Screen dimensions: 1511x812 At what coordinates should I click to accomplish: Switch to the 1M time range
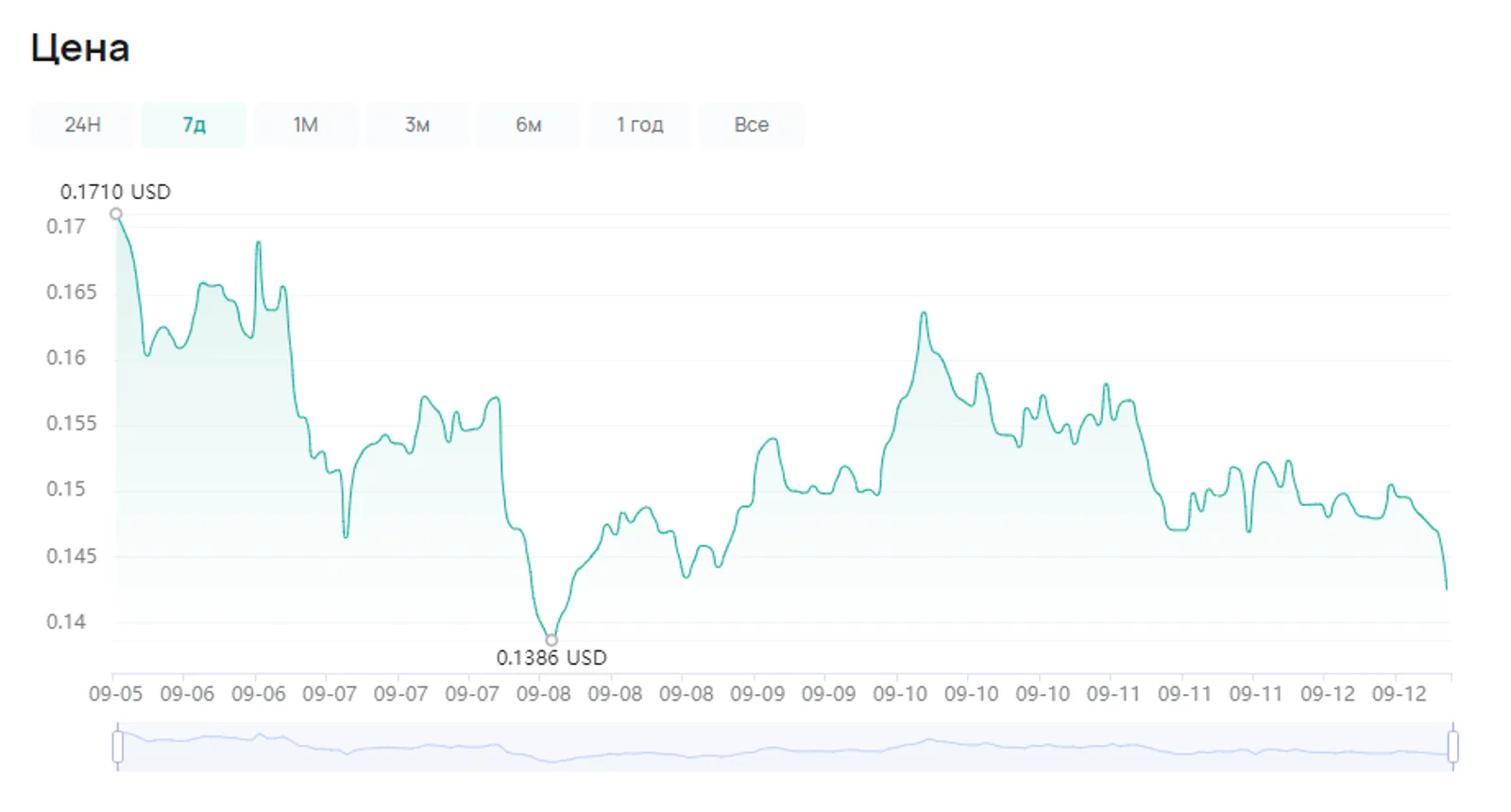(x=305, y=125)
